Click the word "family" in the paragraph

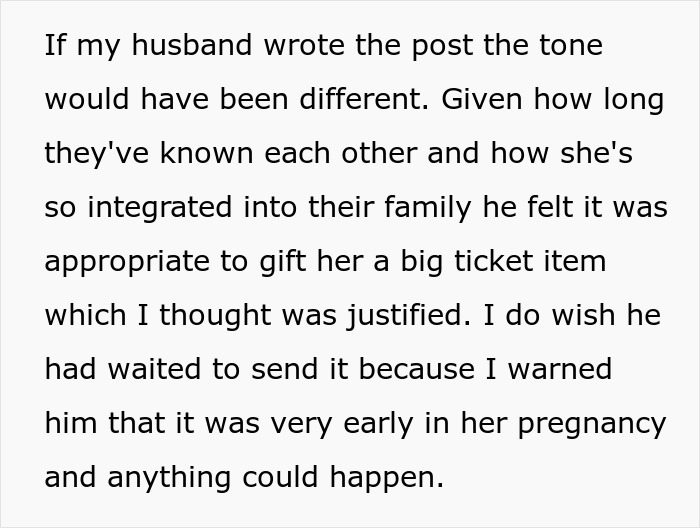428,208
